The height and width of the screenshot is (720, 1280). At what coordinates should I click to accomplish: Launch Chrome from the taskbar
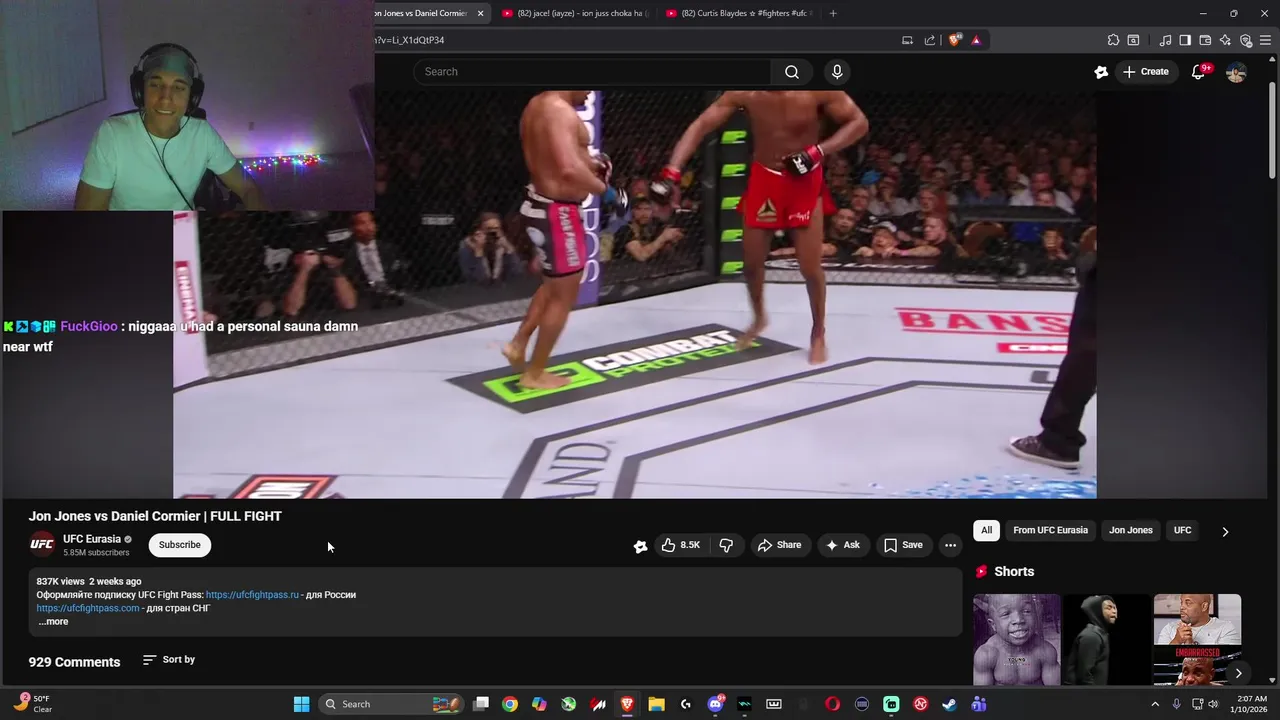point(510,704)
